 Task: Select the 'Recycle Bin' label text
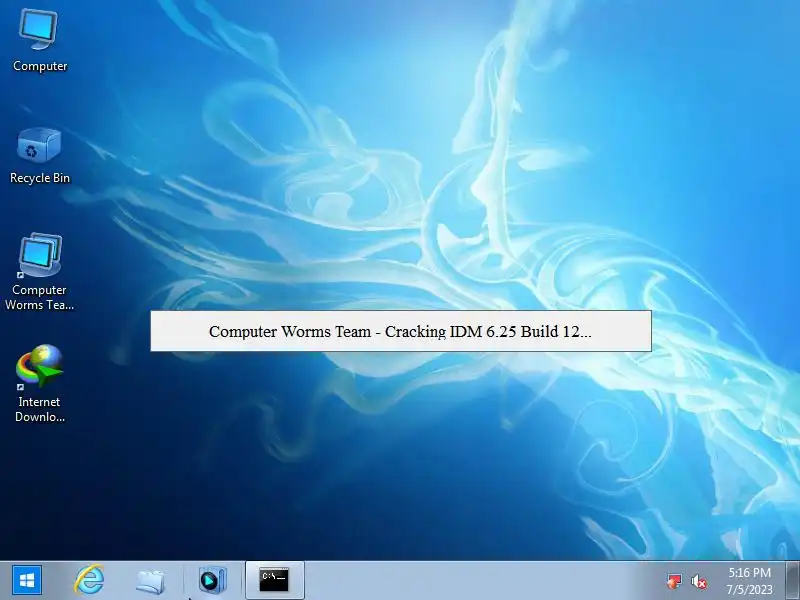click(40, 178)
